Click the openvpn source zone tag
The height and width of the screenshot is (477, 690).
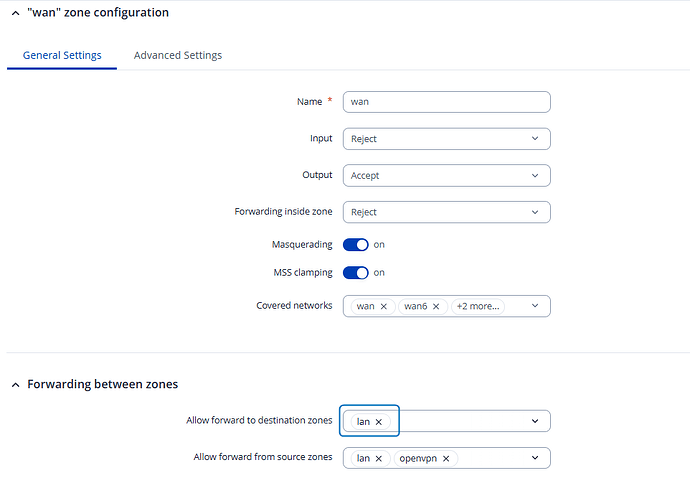click(418, 458)
